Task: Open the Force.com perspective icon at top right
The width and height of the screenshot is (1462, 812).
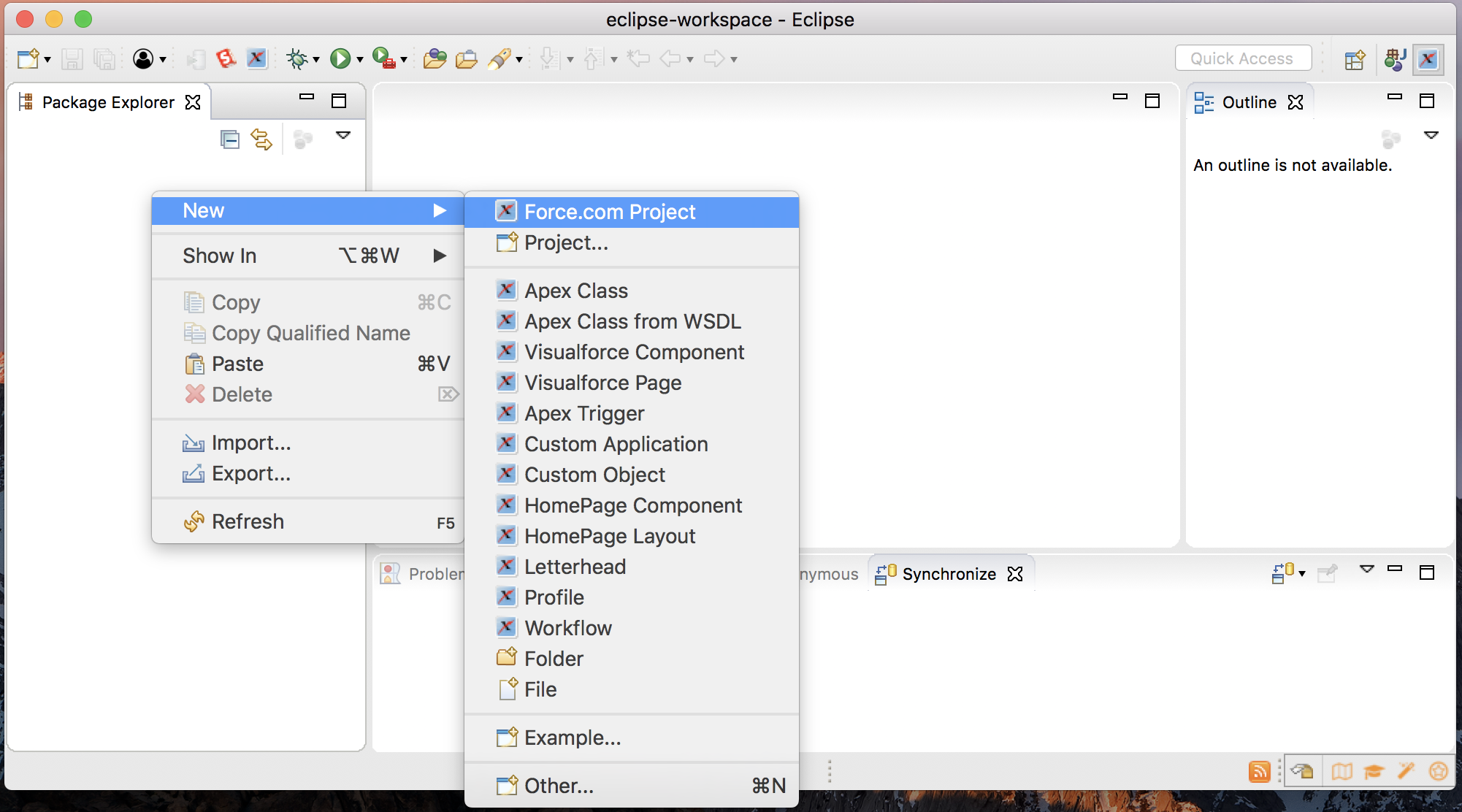Action: tap(1427, 58)
